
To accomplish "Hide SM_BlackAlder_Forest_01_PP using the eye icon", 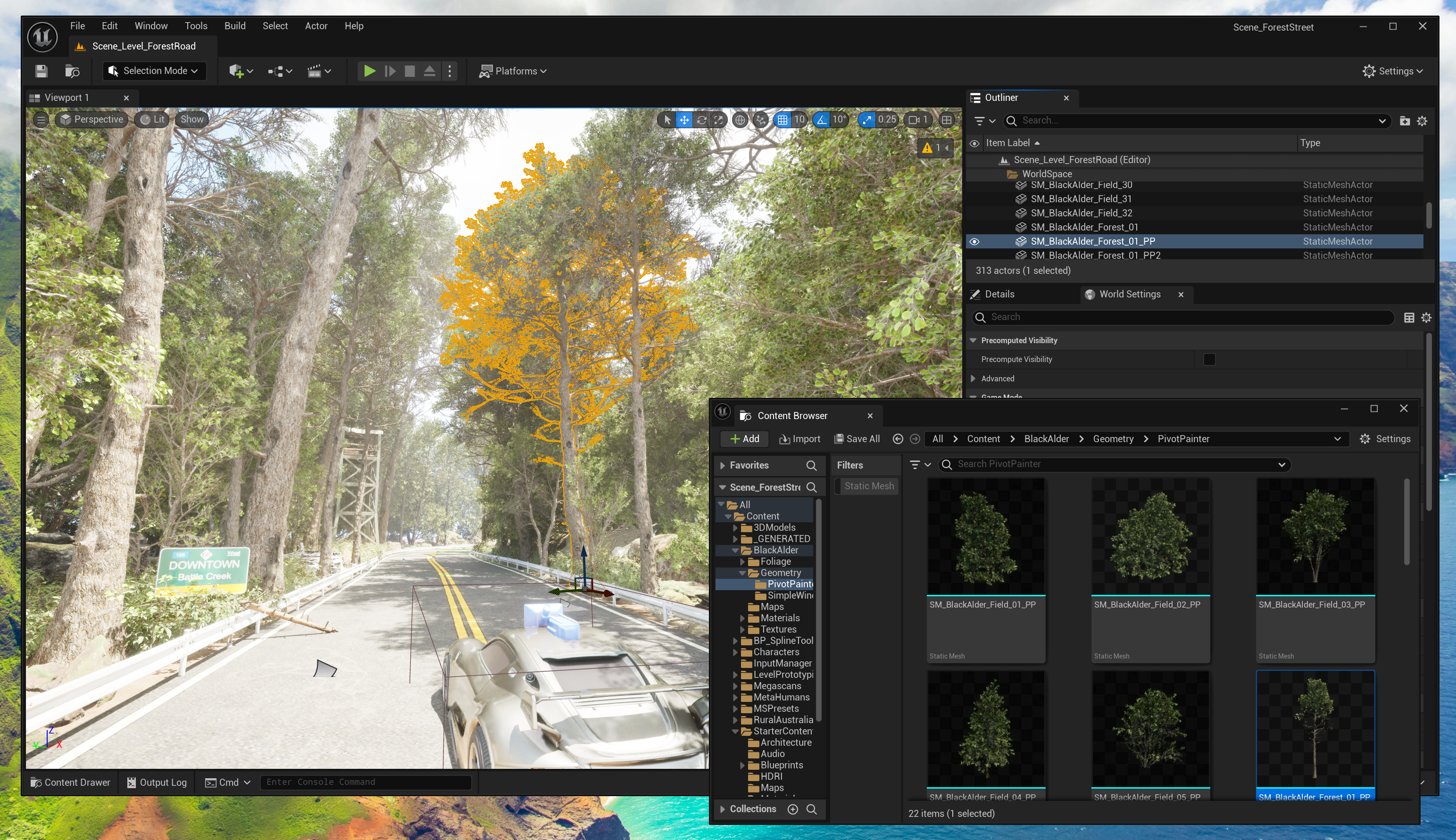I will pos(974,242).
